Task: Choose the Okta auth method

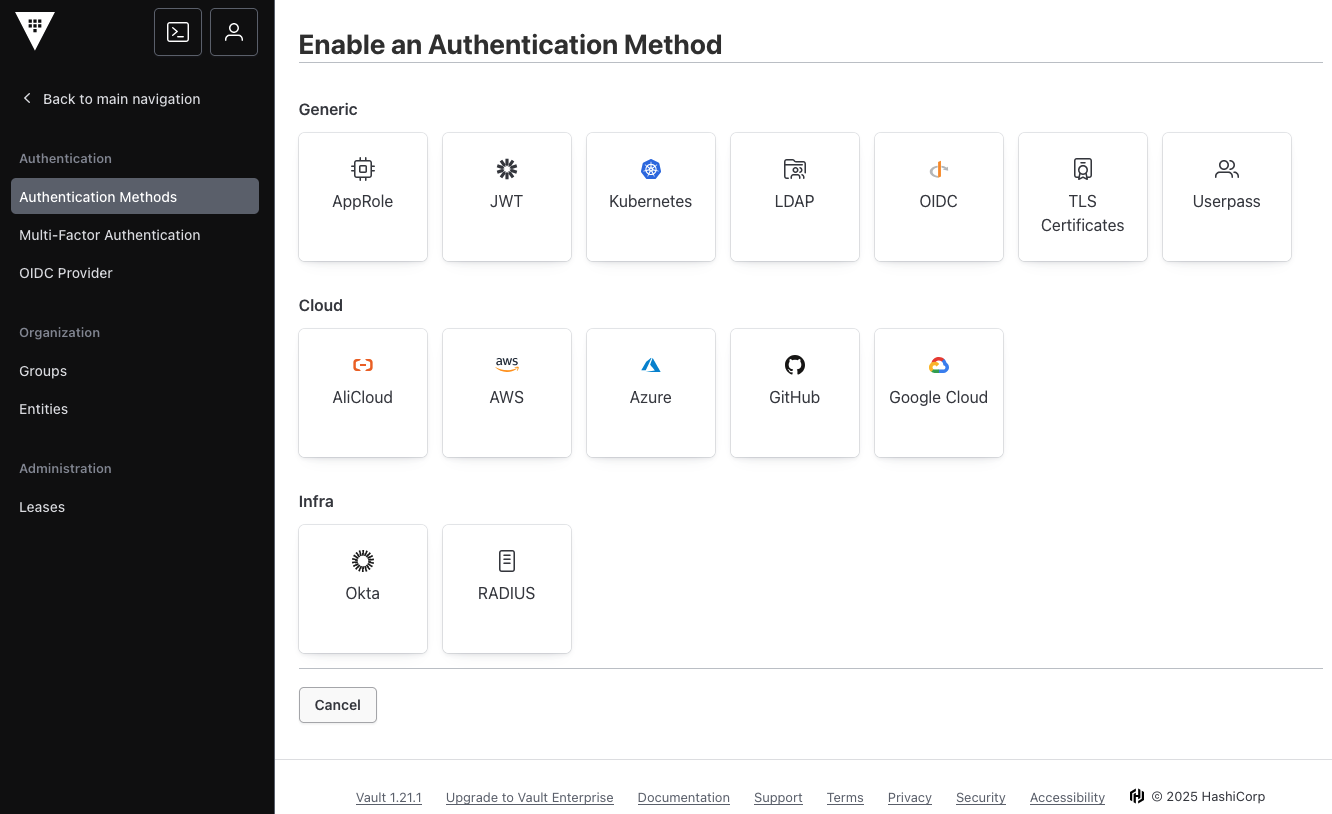Action: [363, 589]
